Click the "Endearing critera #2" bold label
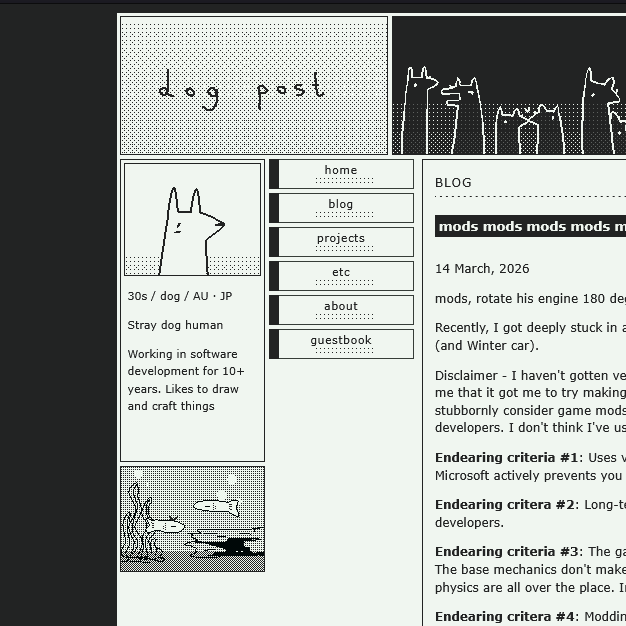 click(x=505, y=505)
